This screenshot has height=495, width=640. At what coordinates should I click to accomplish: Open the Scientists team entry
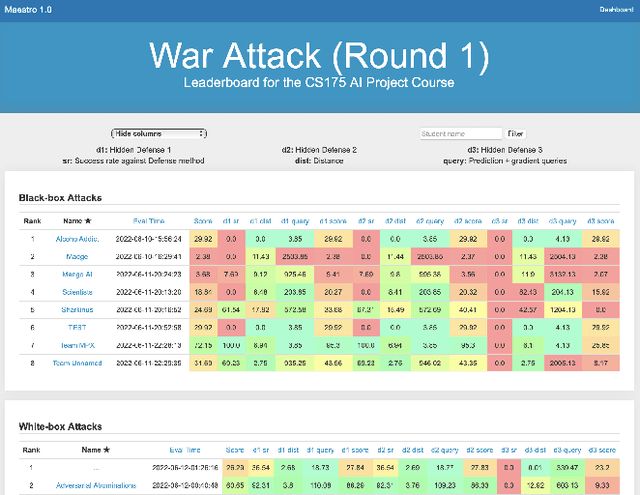click(x=77, y=292)
